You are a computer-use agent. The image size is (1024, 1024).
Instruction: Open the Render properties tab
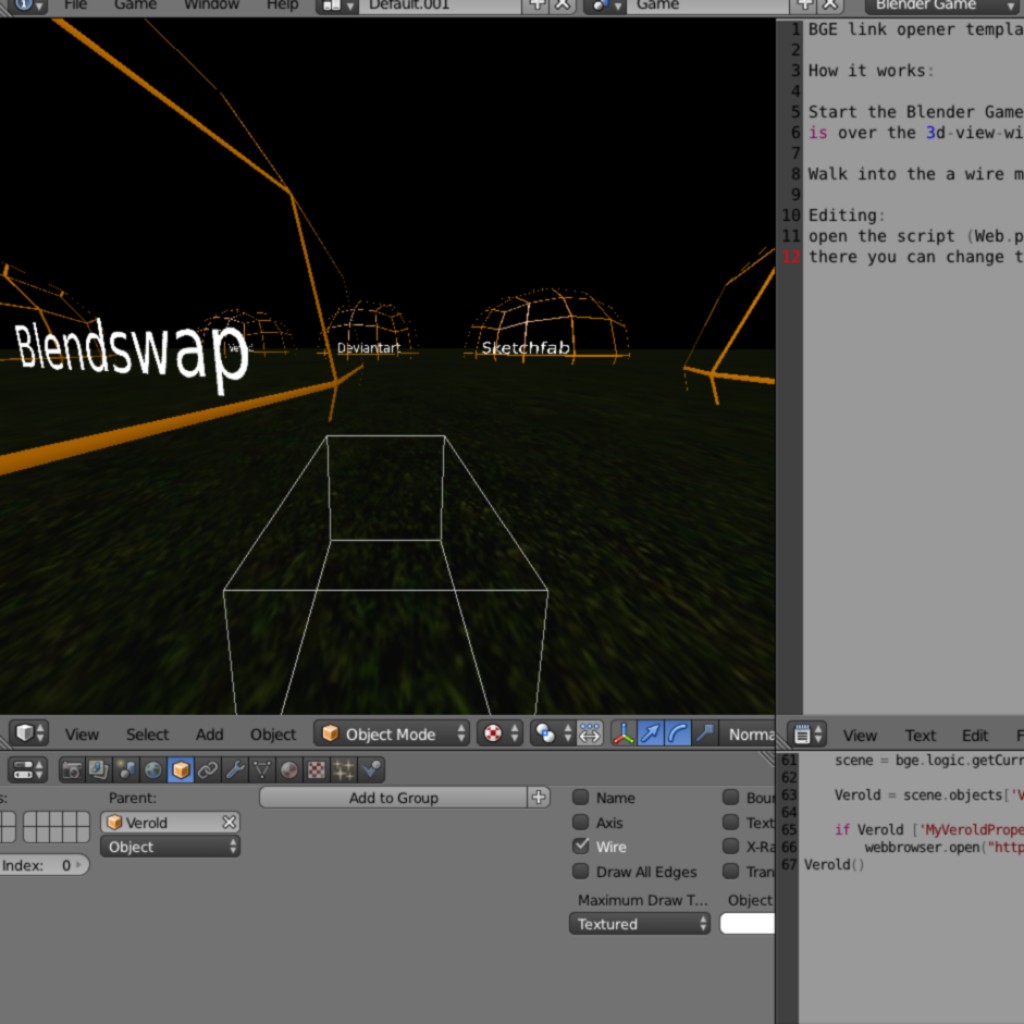coord(70,770)
